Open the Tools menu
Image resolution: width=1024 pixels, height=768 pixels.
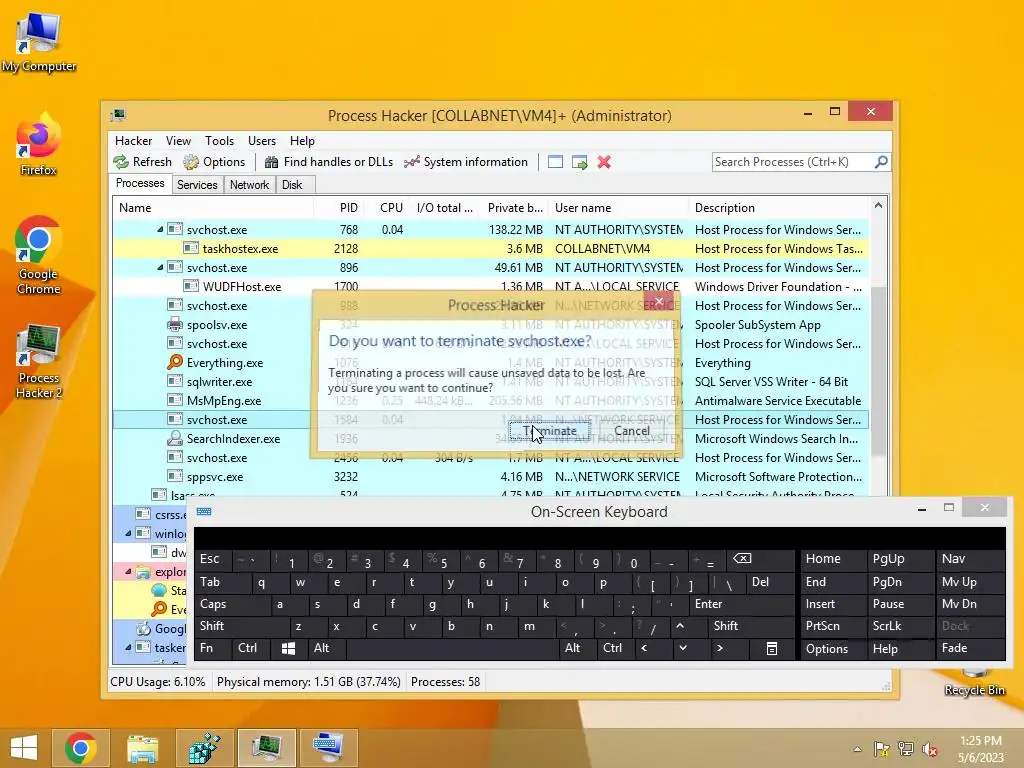point(219,141)
